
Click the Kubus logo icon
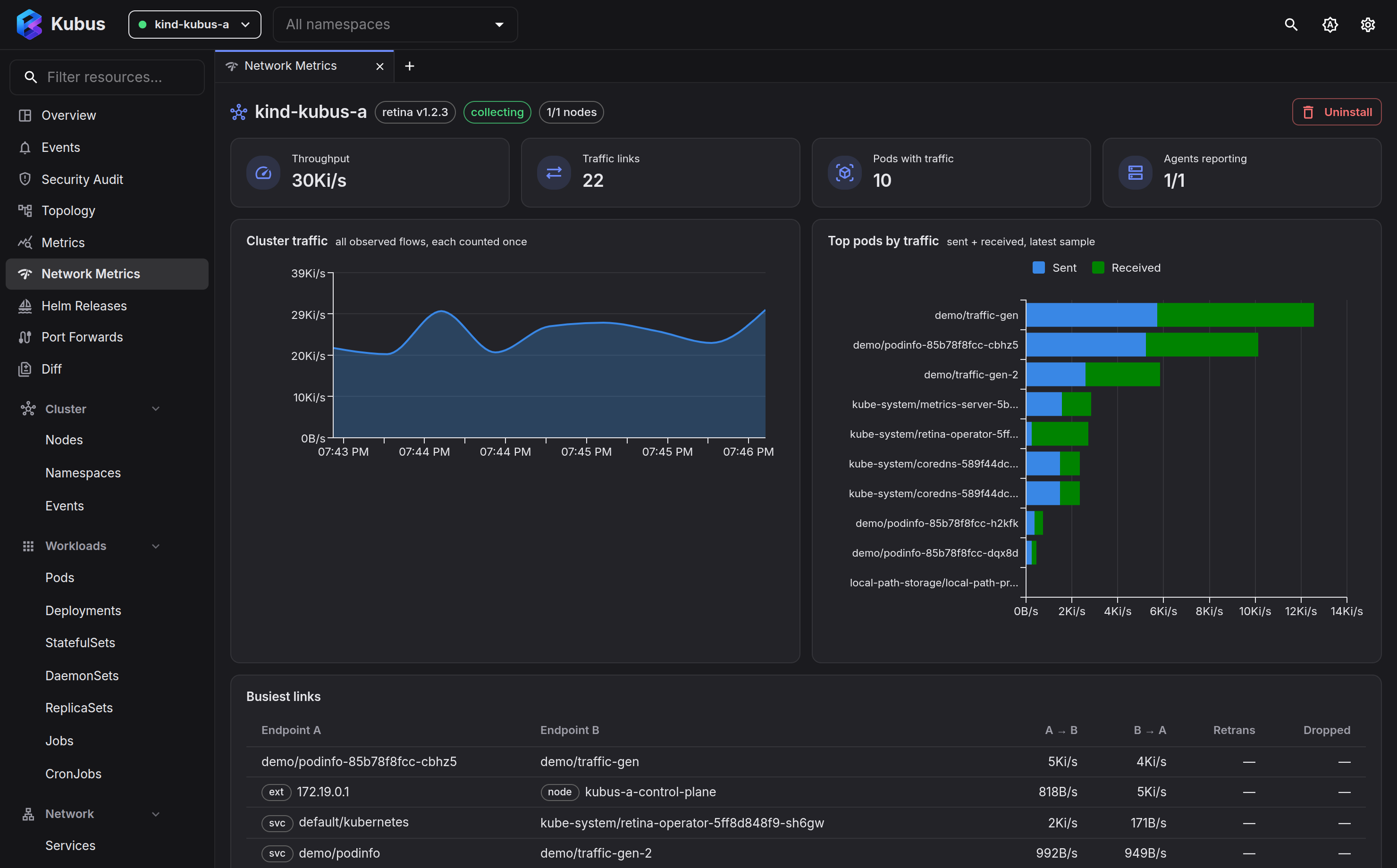point(29,24)
